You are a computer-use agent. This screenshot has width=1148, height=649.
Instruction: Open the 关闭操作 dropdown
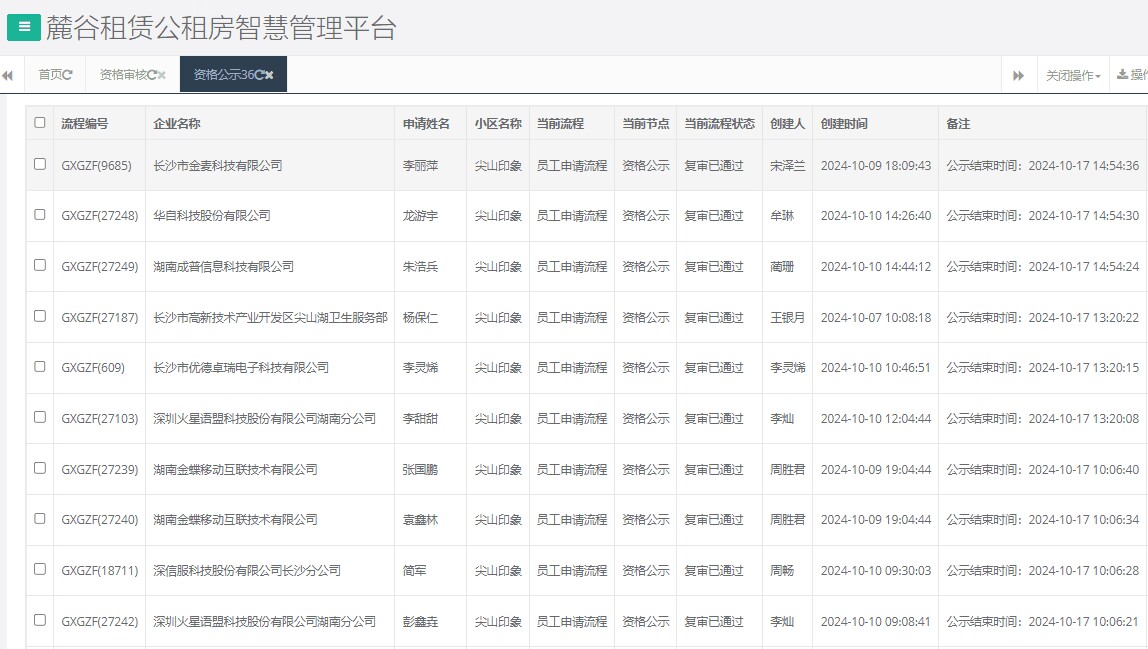(x=1068, y=74)
